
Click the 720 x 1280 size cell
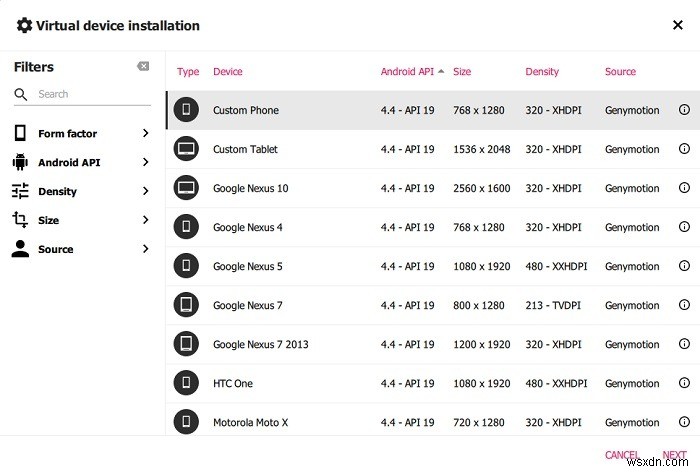click(479, 422)
